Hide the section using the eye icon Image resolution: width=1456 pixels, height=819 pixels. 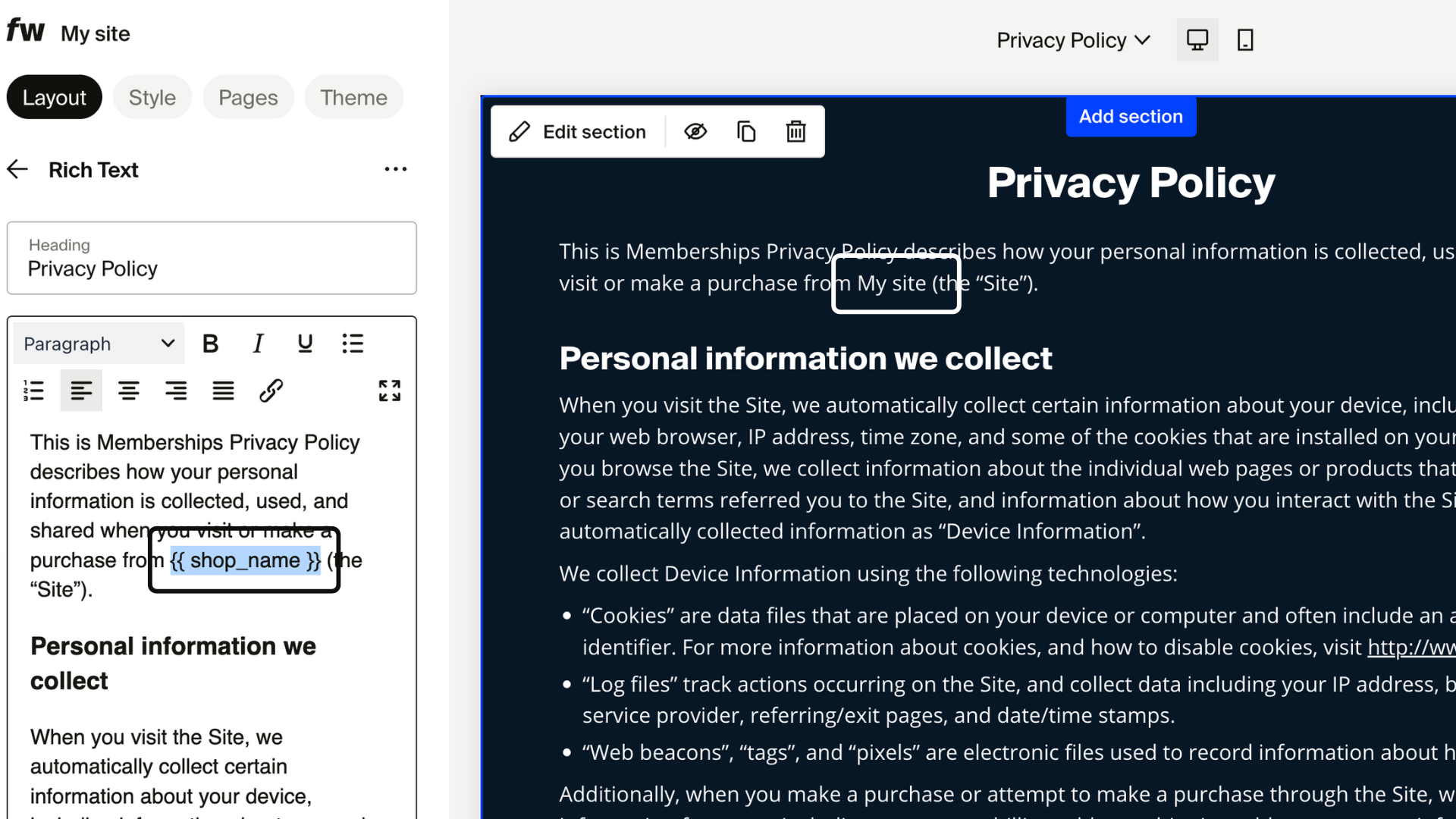click(x=695, y=131)
